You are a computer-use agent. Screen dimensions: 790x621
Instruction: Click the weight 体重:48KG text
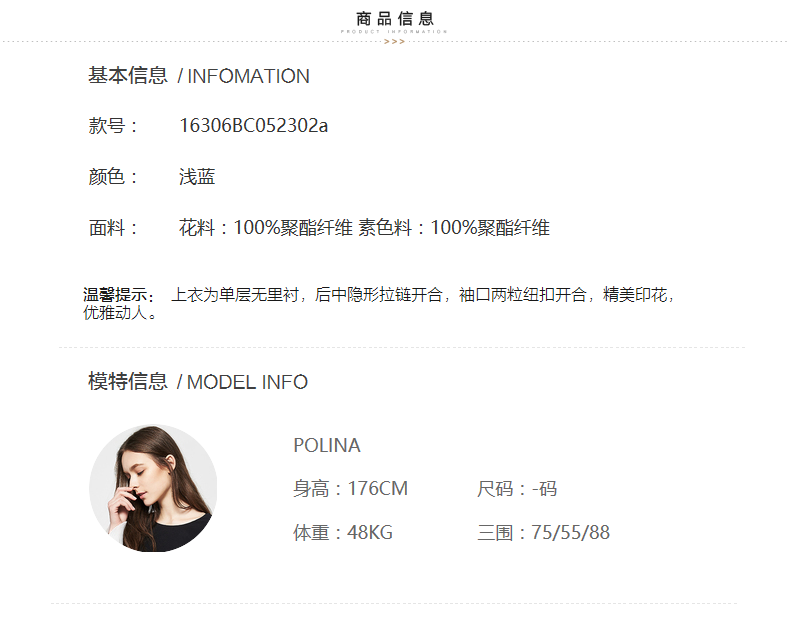coord(343,532)
